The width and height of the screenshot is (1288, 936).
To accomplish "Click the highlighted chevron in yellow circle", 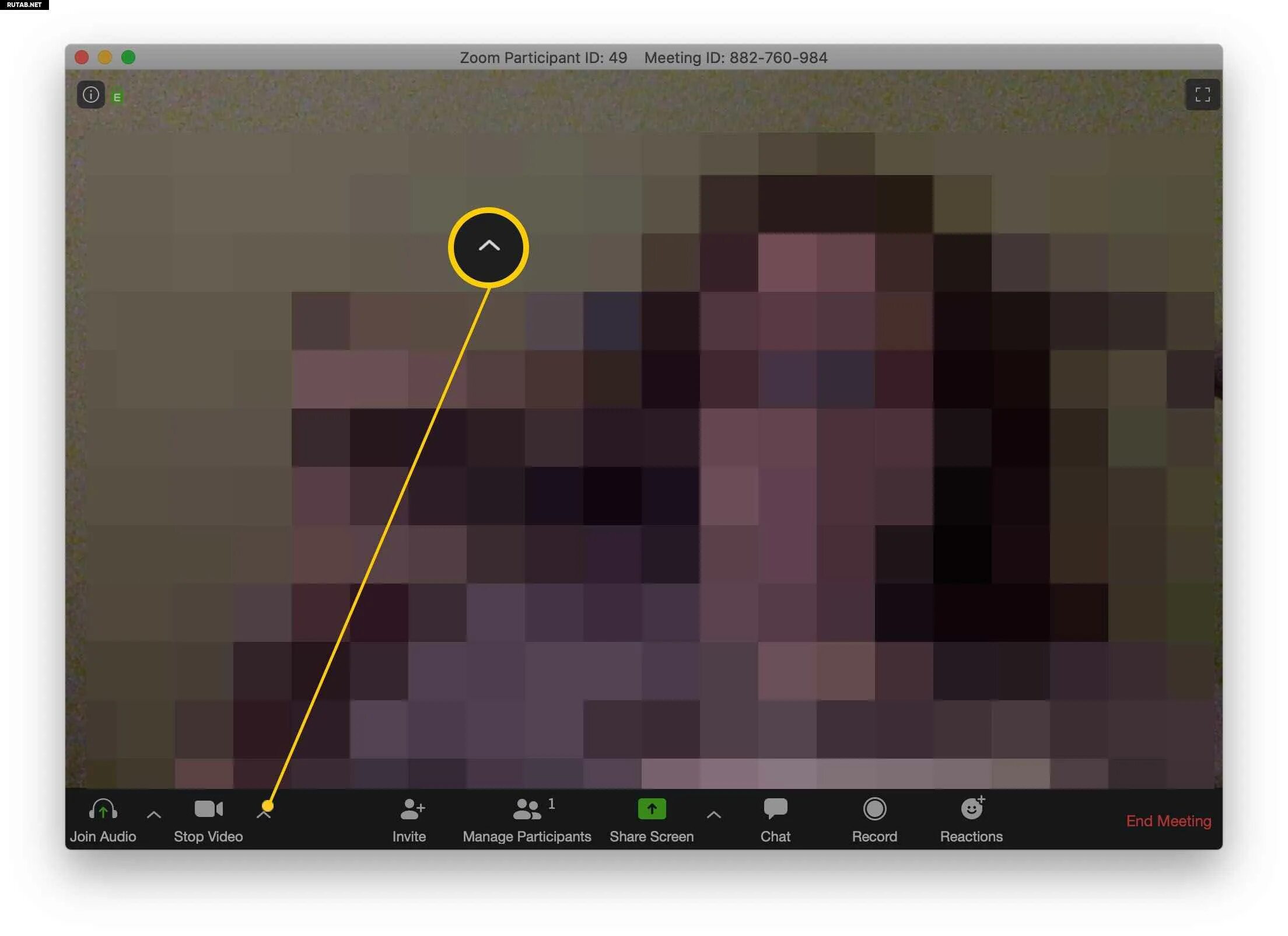I will 489,247.
